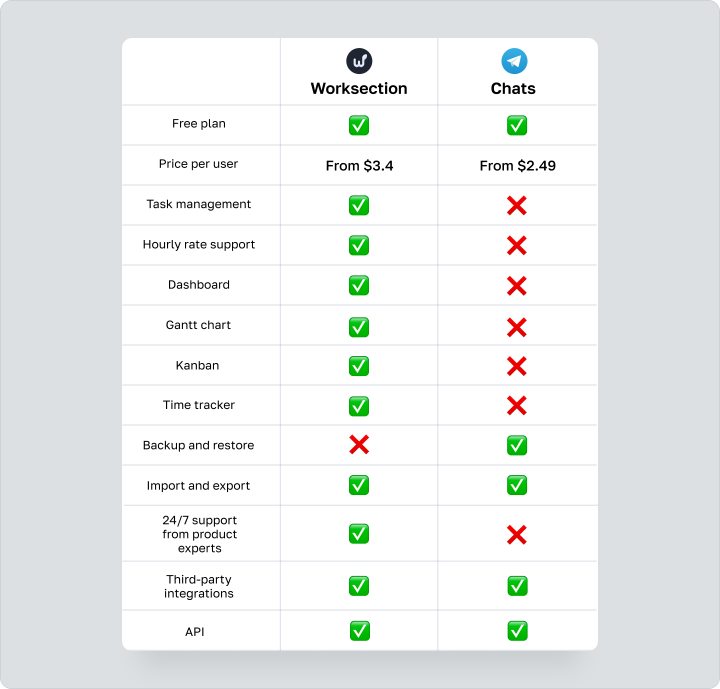Image resolution: width=720 pixels, height=689 pixels.
Task: Click Worksection's Kanban green checkmark
Action: pos(359,366)
